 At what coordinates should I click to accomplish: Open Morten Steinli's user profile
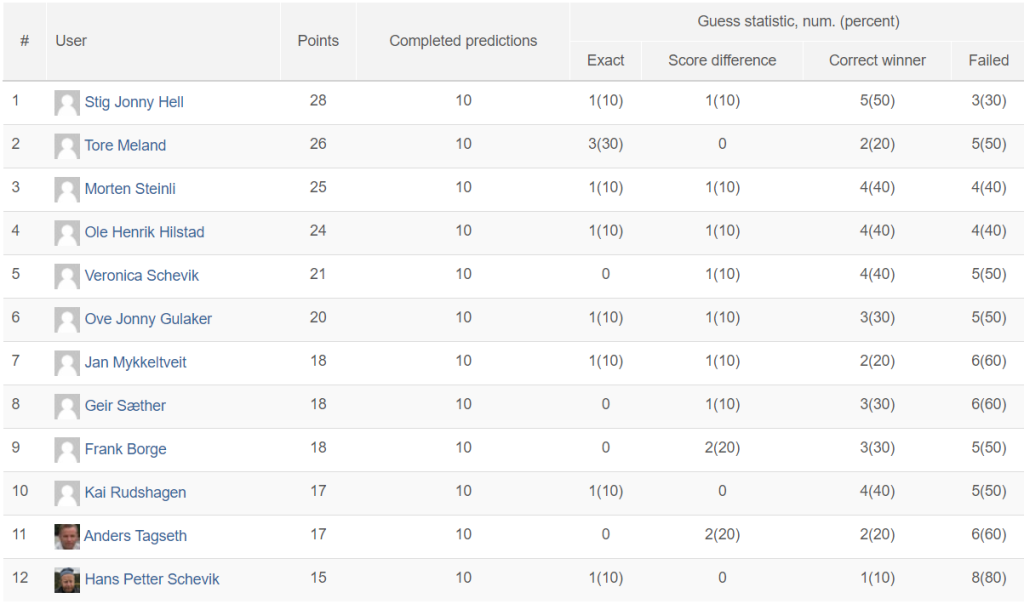(x=130, y=189)
